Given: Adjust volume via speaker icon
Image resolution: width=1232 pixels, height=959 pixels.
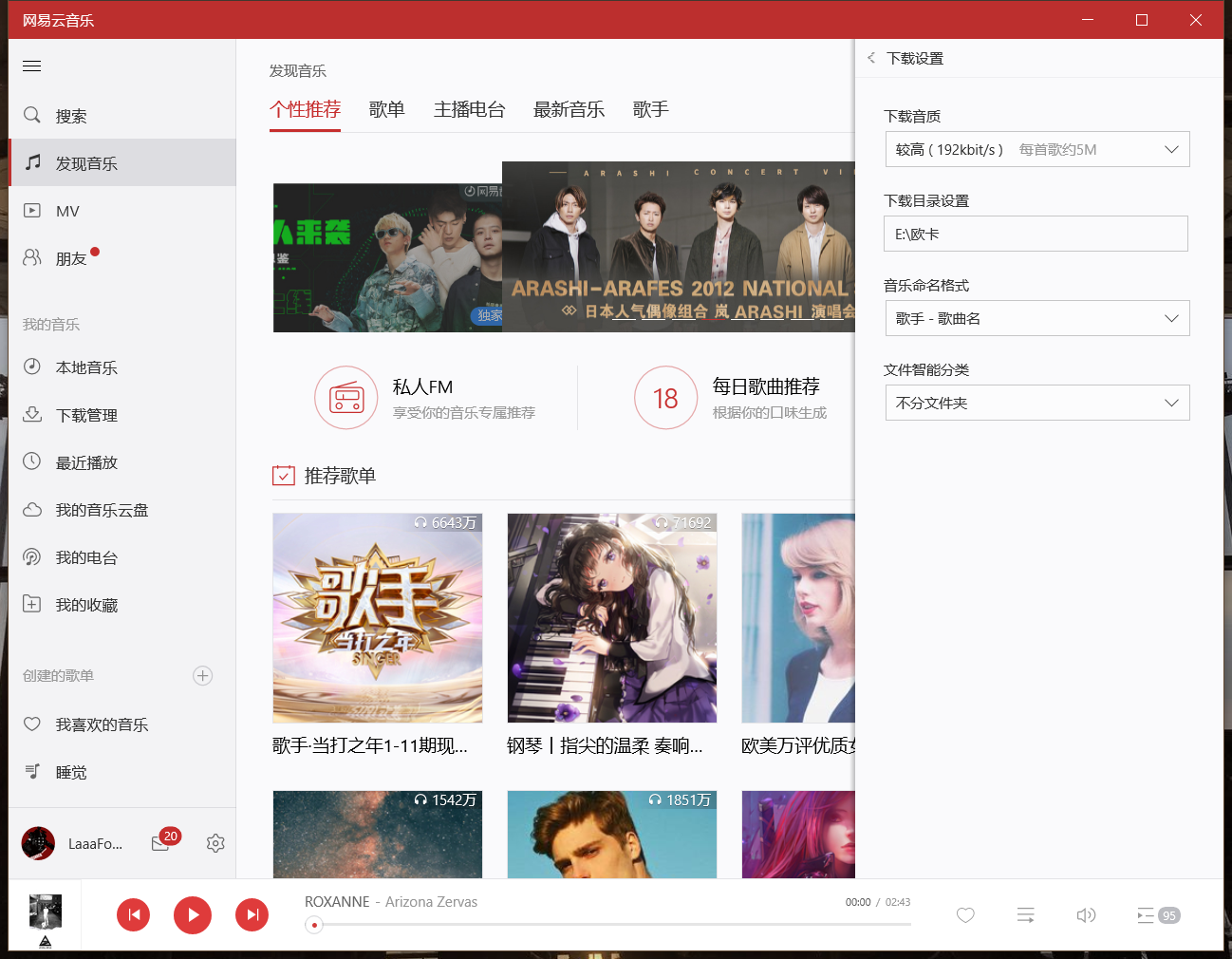Looking at the screenshot, I should pyautogui.click(x=1086, y=915).
